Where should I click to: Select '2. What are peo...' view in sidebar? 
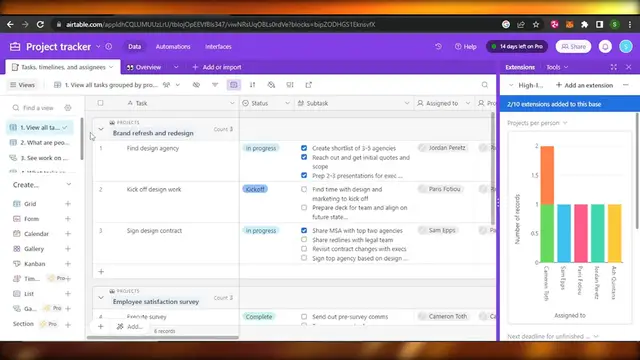(x=40, y=142)
